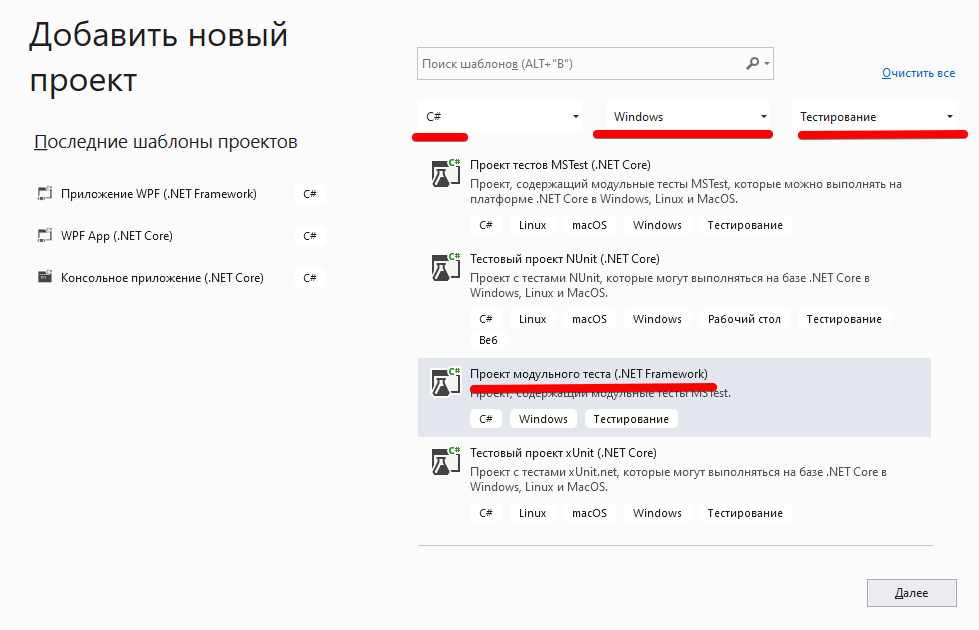The width and height of the screenshot is (979, 630).
Task: Click the NUnit test project flask icon
Action: 443,268
